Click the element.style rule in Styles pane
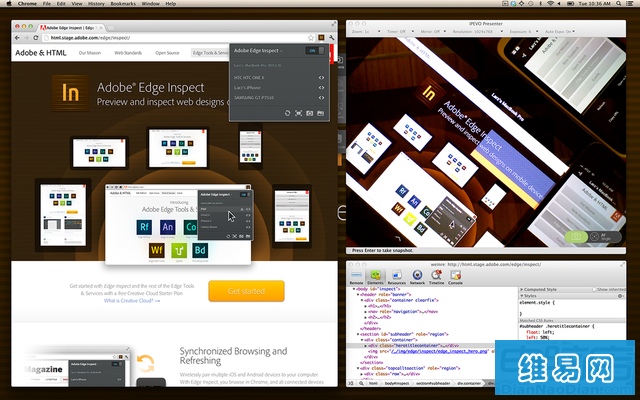Image resolution: width=640 pixels, height=400 pixels. pyautogui.click(x=537, y=303)
